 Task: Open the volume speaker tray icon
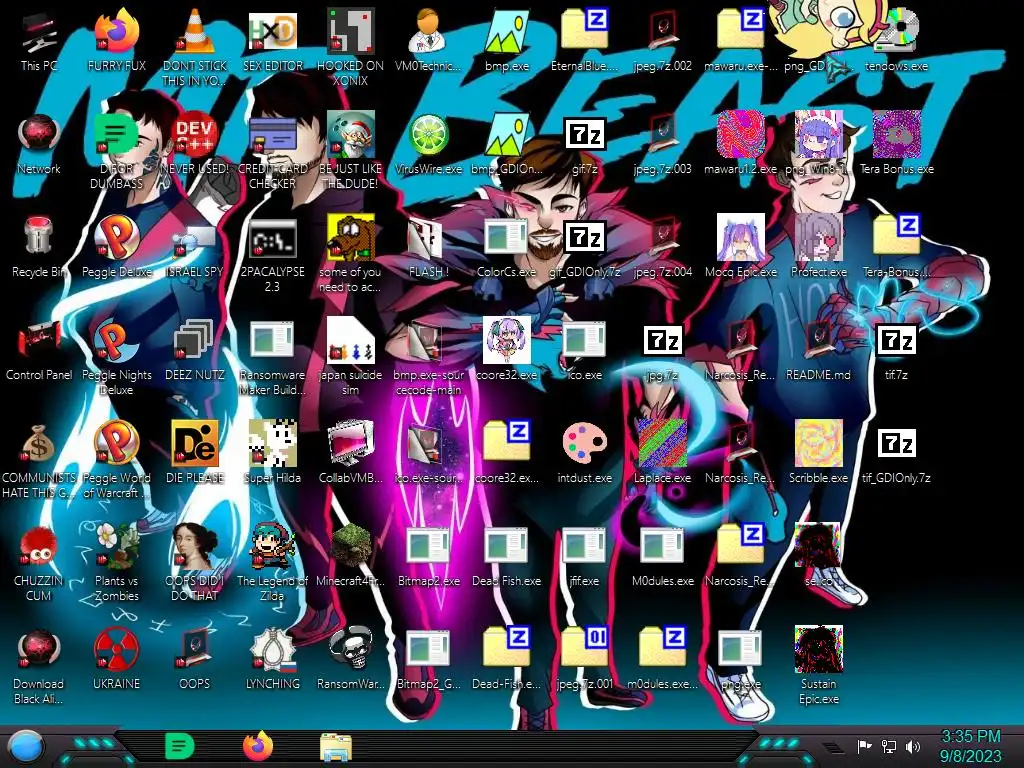point(913,746)
